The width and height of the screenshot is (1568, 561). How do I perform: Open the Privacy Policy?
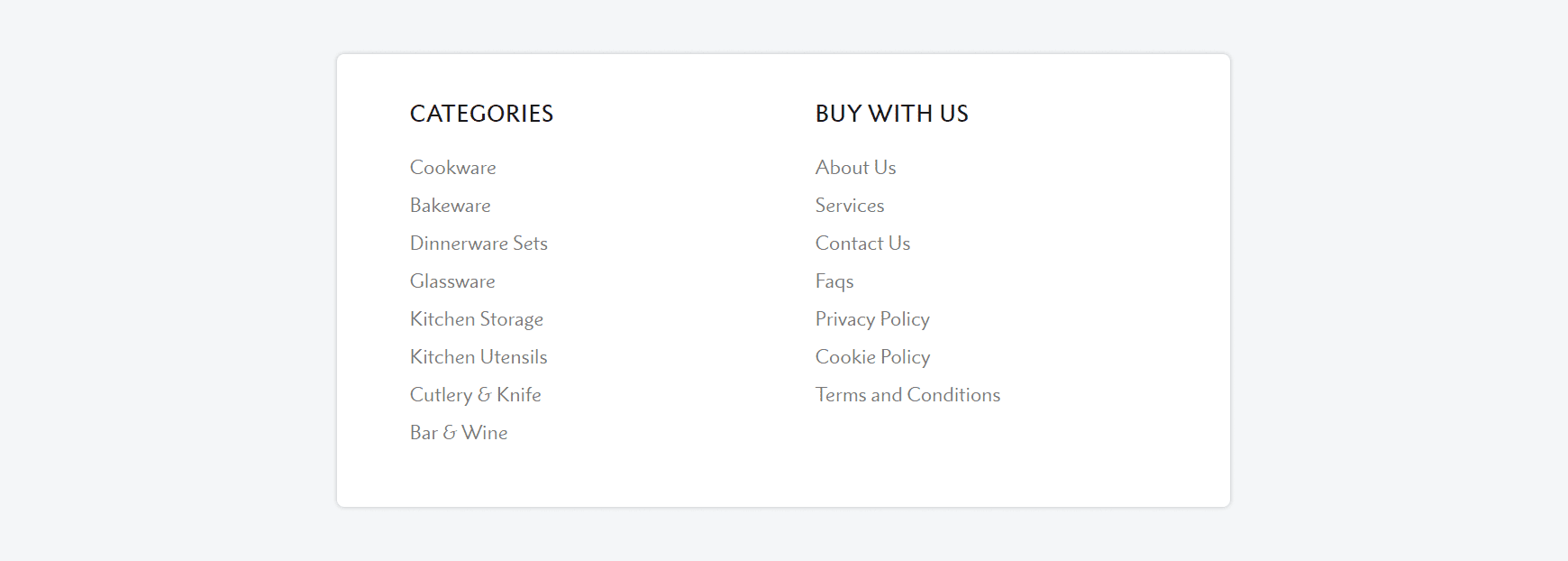(871, 319)
